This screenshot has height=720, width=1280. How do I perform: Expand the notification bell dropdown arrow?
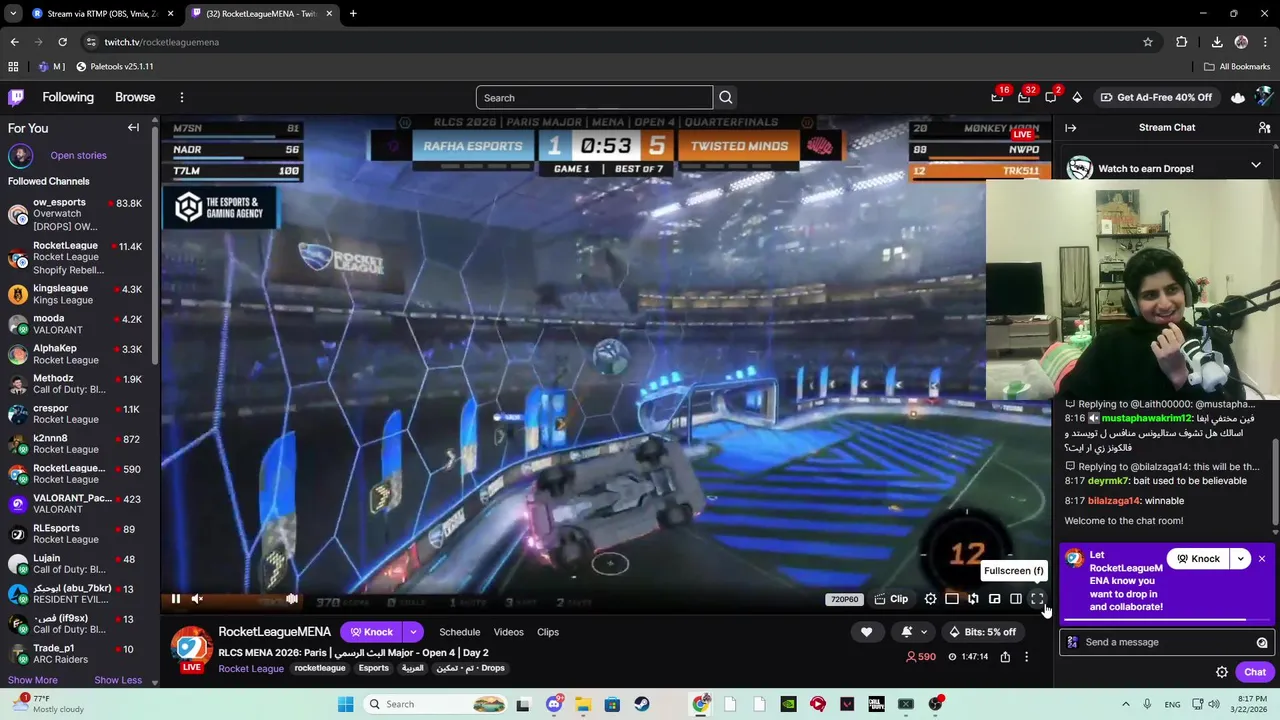tap(924, 632)
